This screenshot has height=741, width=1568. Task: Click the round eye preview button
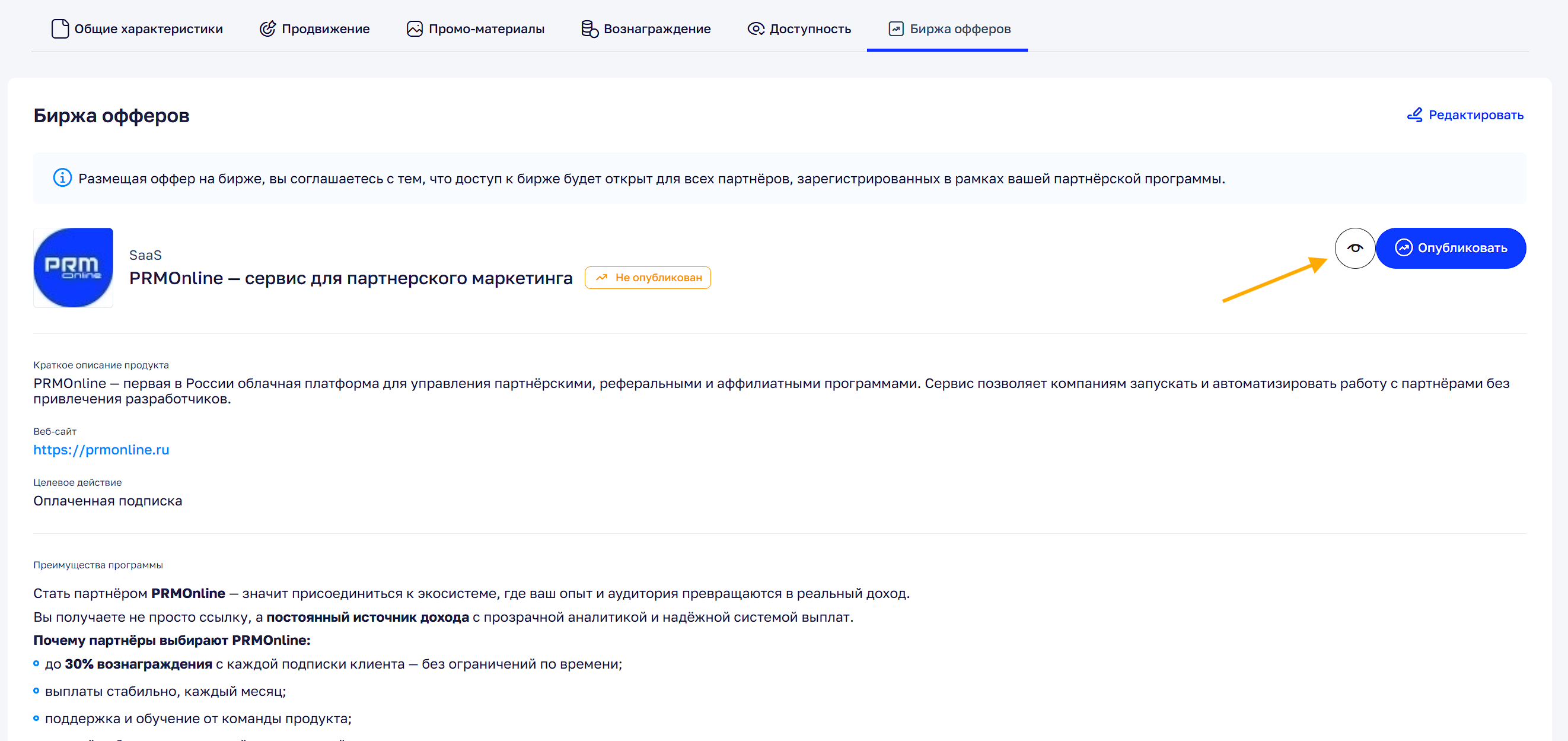(x=1355, y=248)
